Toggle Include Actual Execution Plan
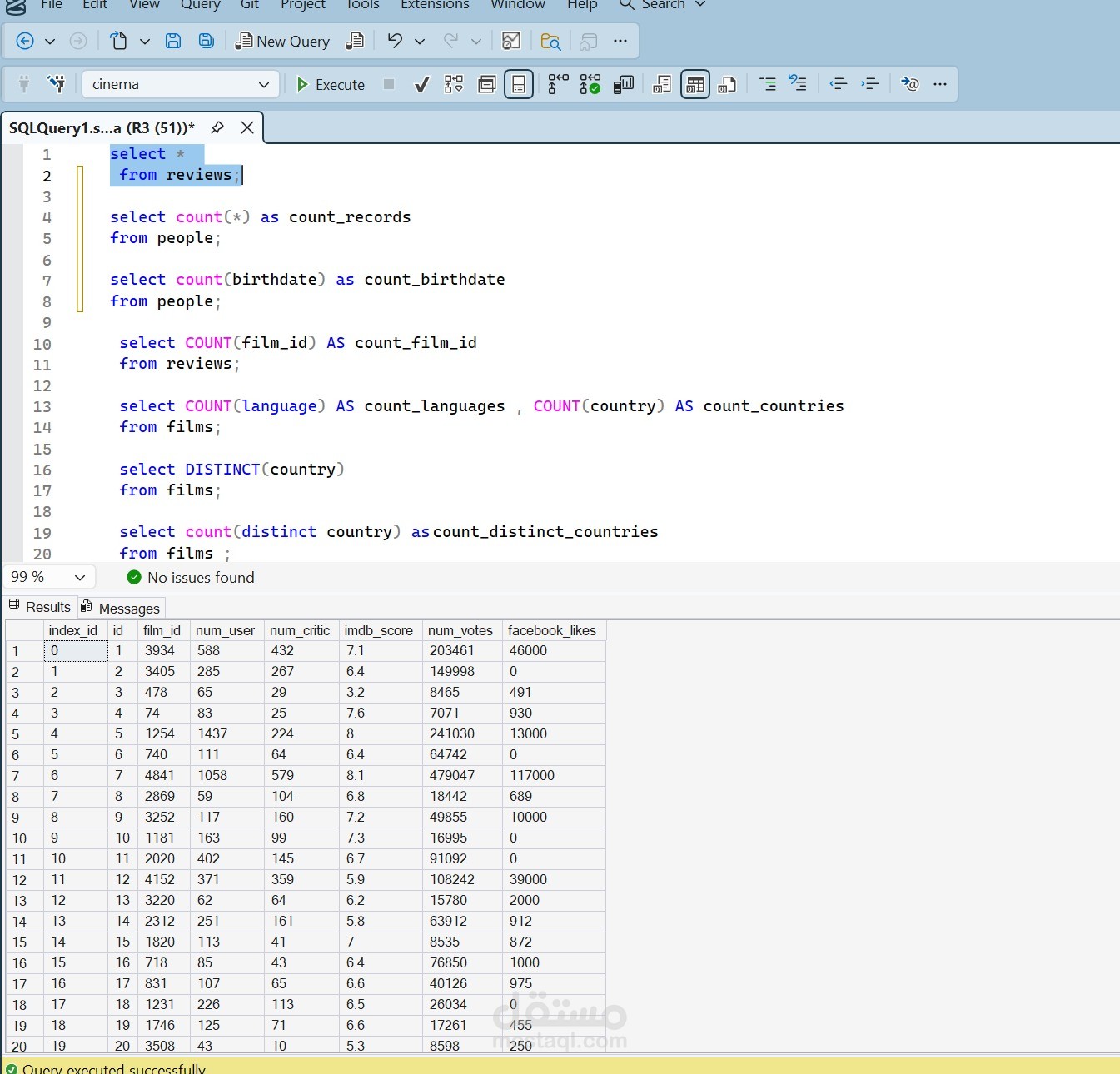Viewport: 1120px width, 1074px height. 556,84
